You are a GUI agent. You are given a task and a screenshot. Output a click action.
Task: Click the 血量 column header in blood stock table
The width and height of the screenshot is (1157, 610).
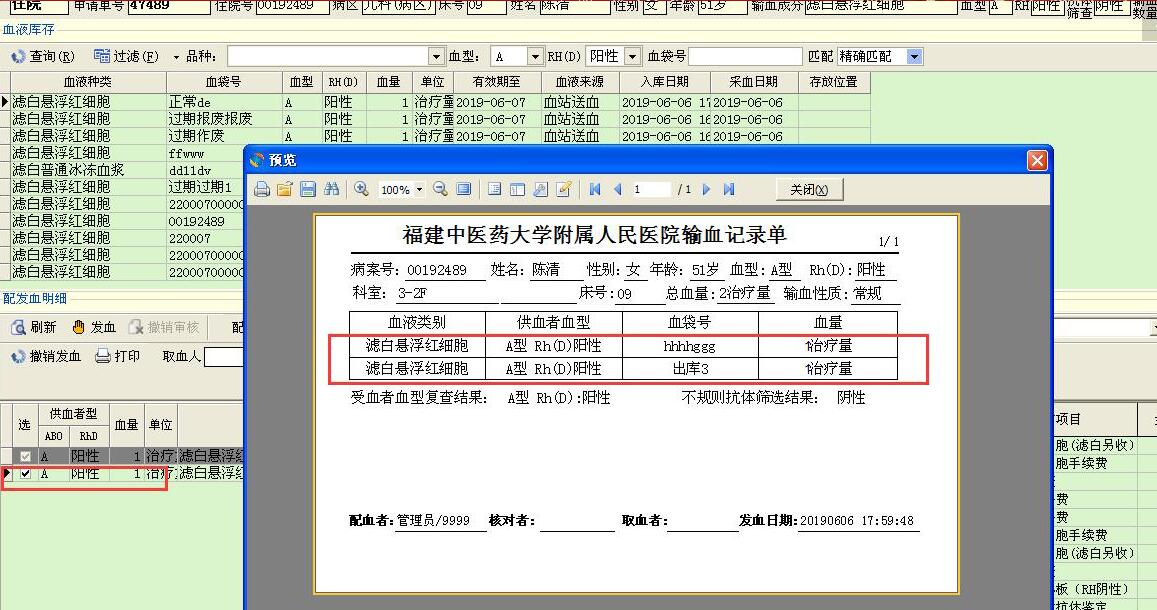[x=388, y=82]
